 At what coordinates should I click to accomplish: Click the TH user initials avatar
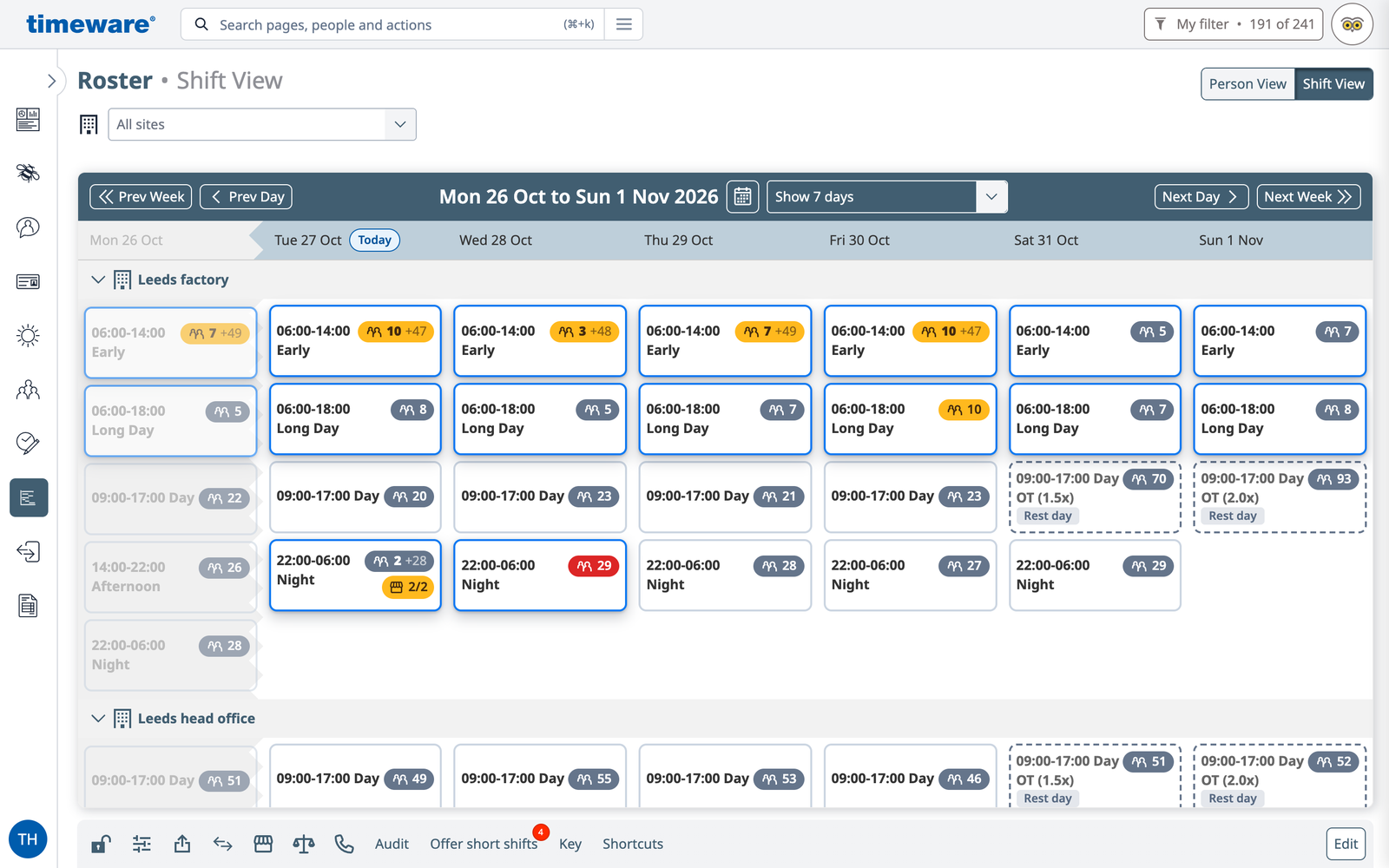[x=28, y=839]
